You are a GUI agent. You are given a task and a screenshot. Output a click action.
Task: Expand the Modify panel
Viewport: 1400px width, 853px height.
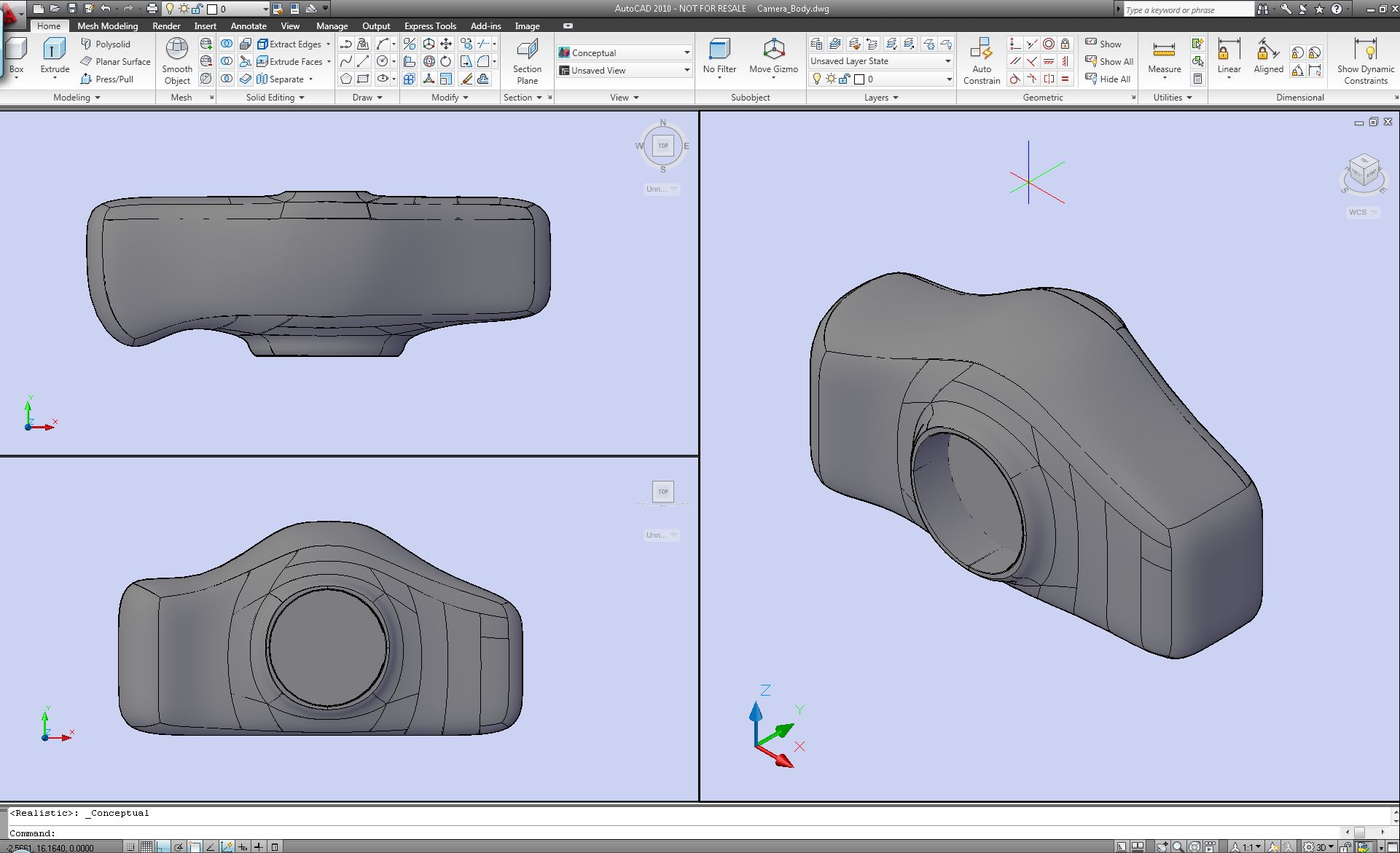point(450,98)
